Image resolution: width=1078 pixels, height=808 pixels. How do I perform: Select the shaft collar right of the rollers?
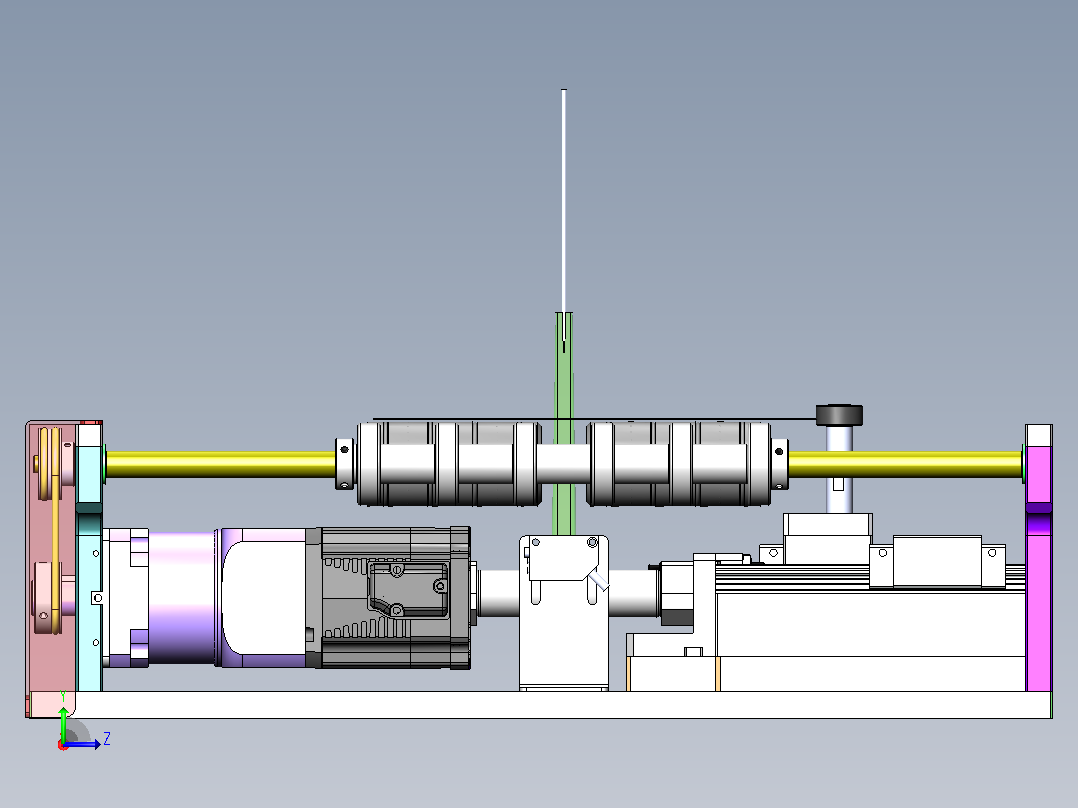[779, 464]
